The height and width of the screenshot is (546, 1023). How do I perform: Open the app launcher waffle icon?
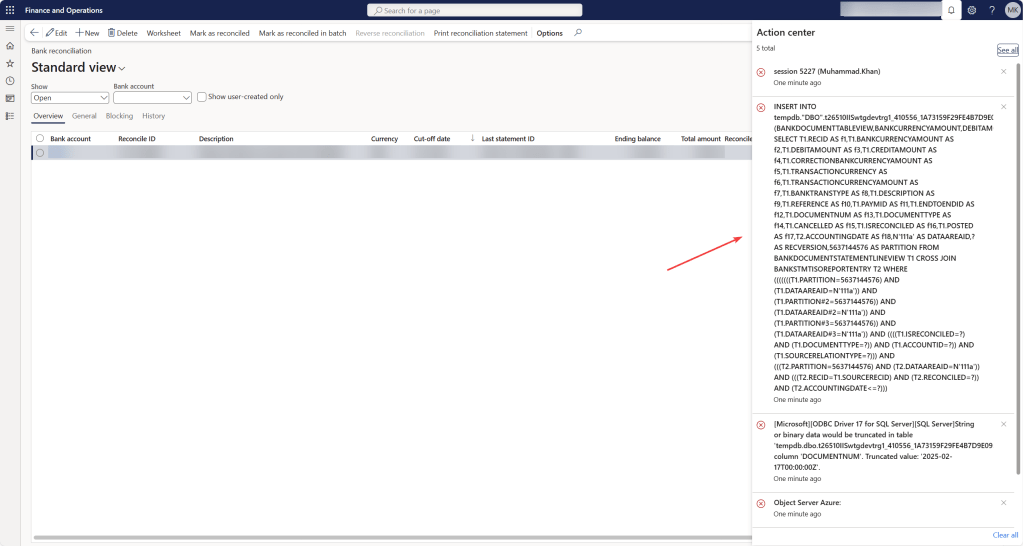[x=10, y=10]
